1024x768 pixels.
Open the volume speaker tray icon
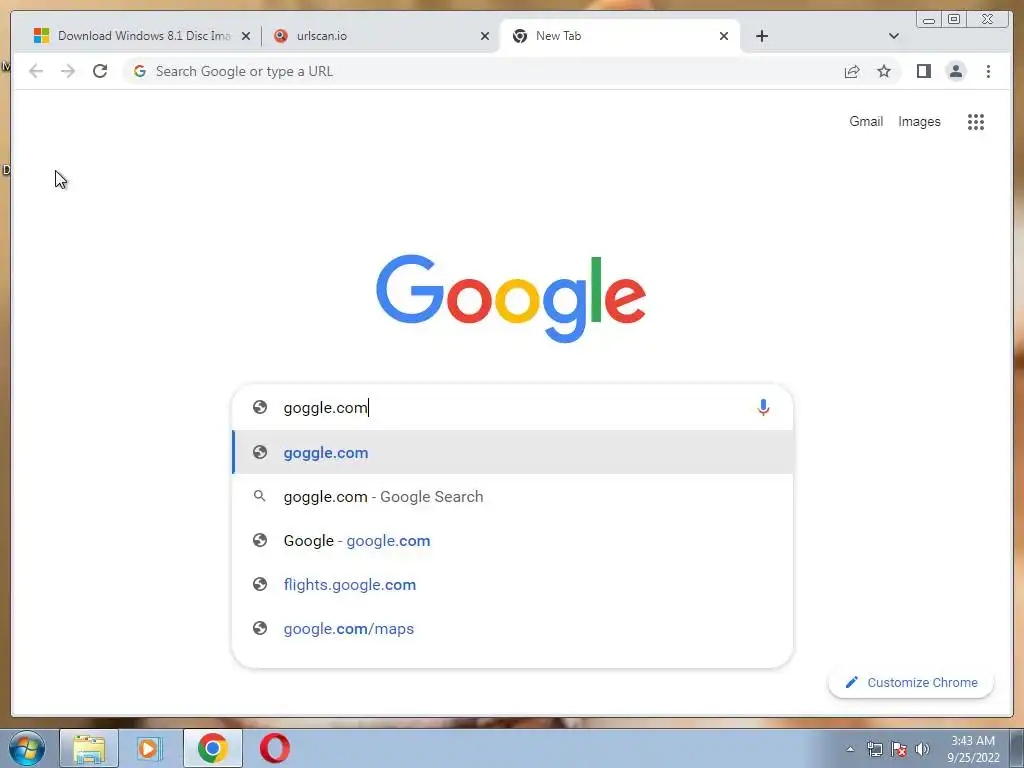point(922,749)
